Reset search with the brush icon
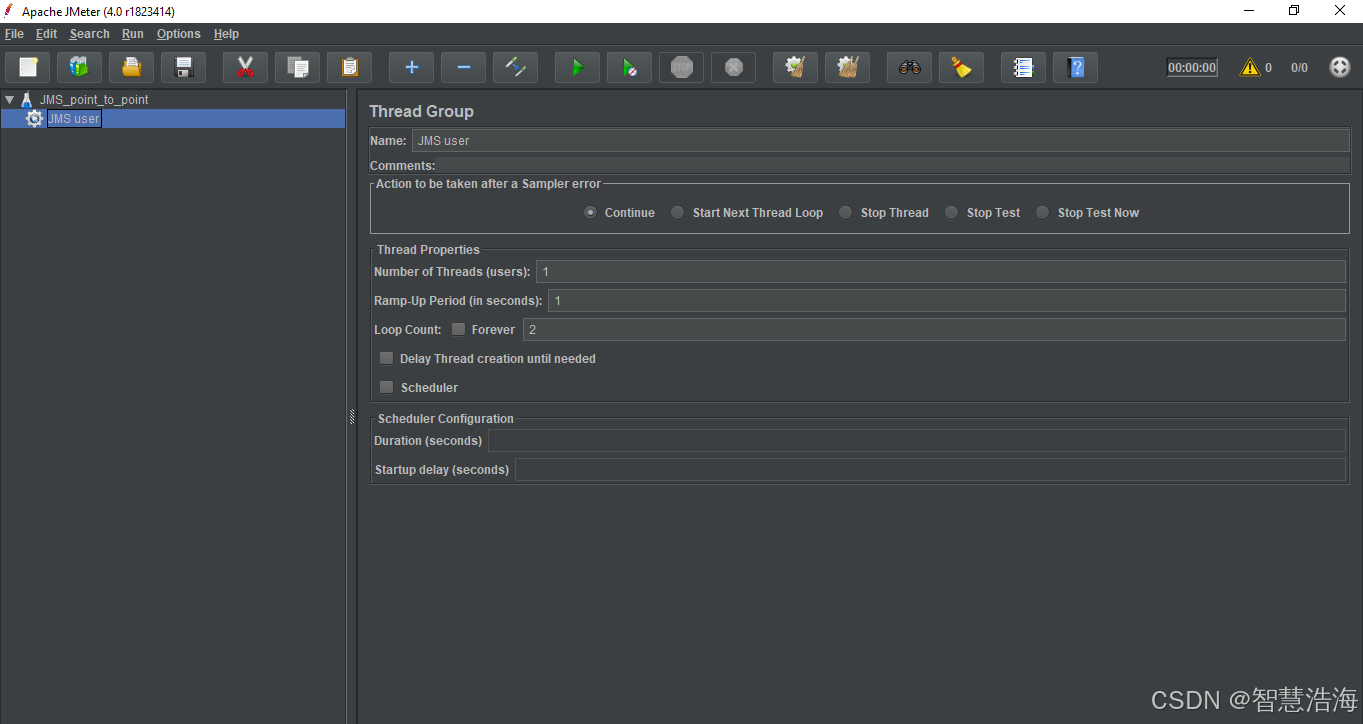 click(x=961, y=67)
